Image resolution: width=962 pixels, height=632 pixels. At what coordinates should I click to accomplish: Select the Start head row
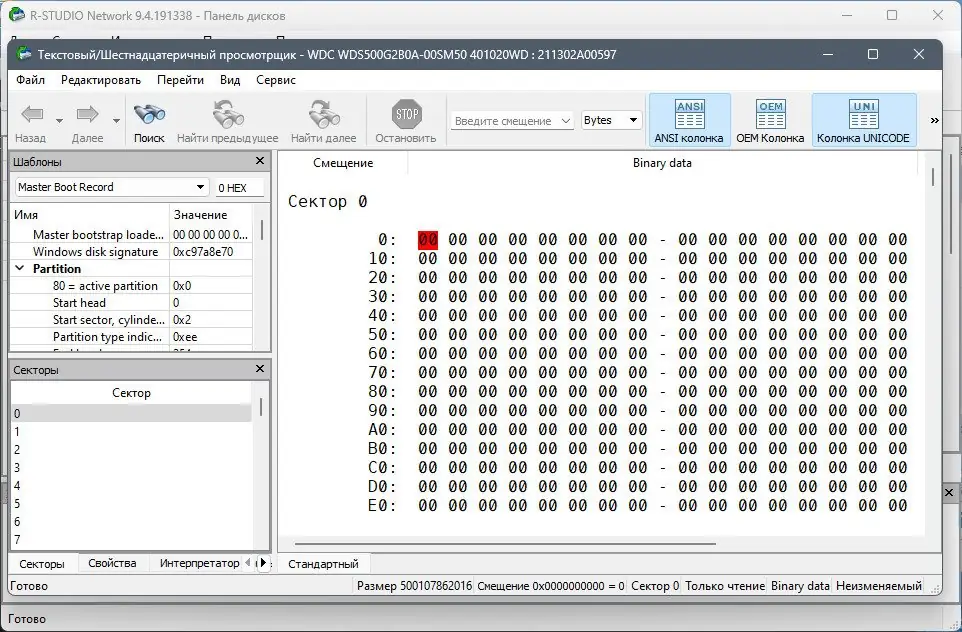tap(131, 303)
